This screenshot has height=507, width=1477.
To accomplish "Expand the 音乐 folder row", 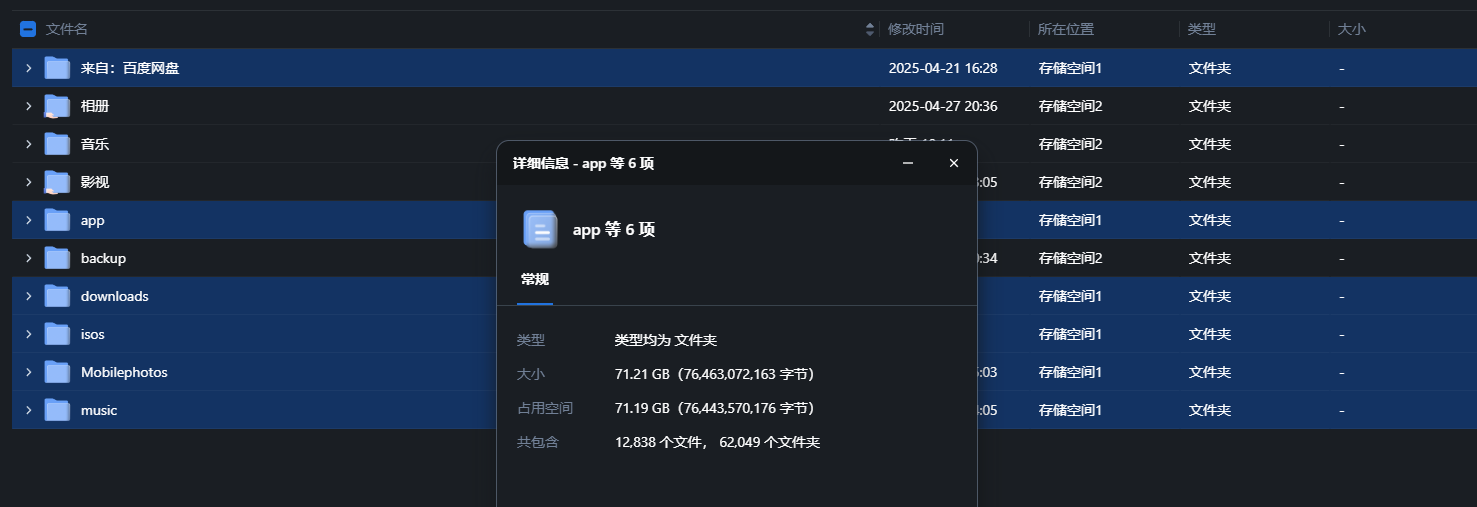I will click(x=28, y=144).
